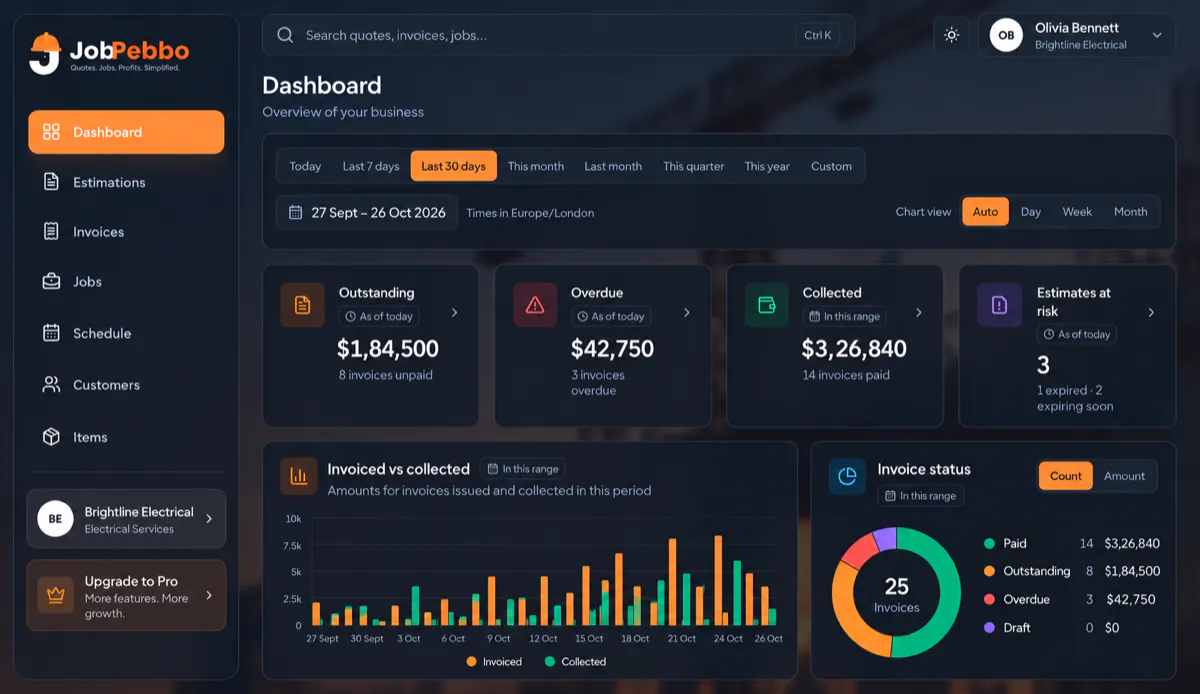Click the Upgrade to Pro crown icon
The image size is (1200, 694).
56,595
